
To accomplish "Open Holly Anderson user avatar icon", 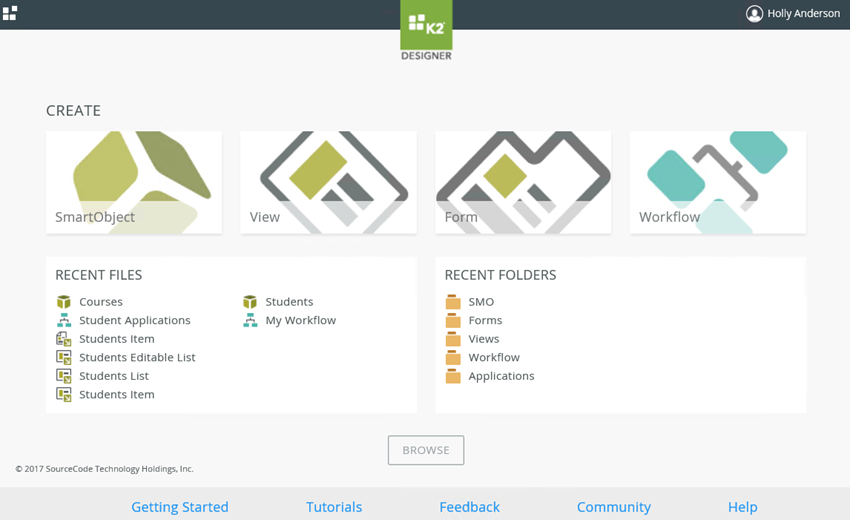I will [754, 14].
